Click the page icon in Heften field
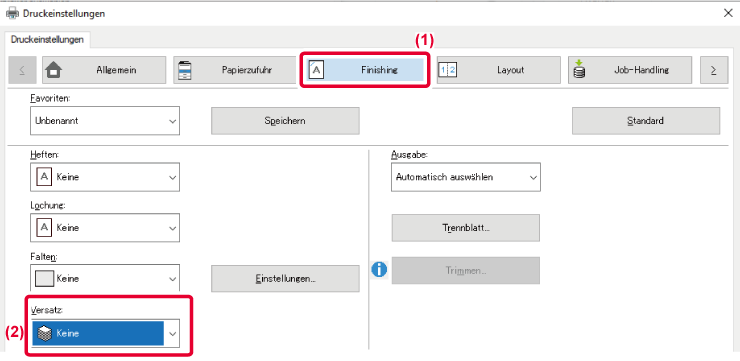740x361 pixels. [44, 177]
